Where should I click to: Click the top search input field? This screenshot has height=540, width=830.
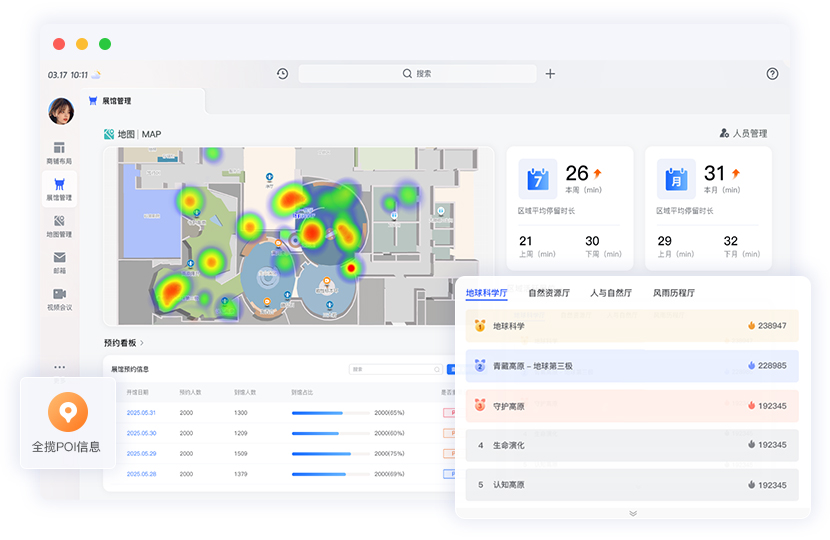tap(417, 74)
